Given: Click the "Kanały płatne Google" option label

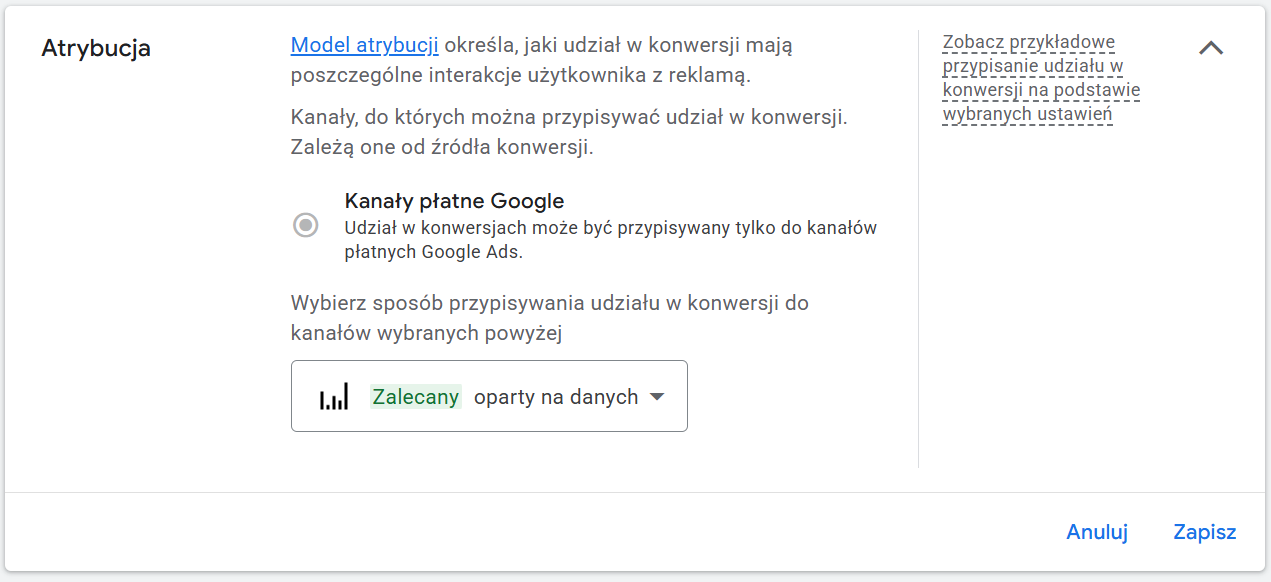Looking at the screenshot, I should coord(454,201).
